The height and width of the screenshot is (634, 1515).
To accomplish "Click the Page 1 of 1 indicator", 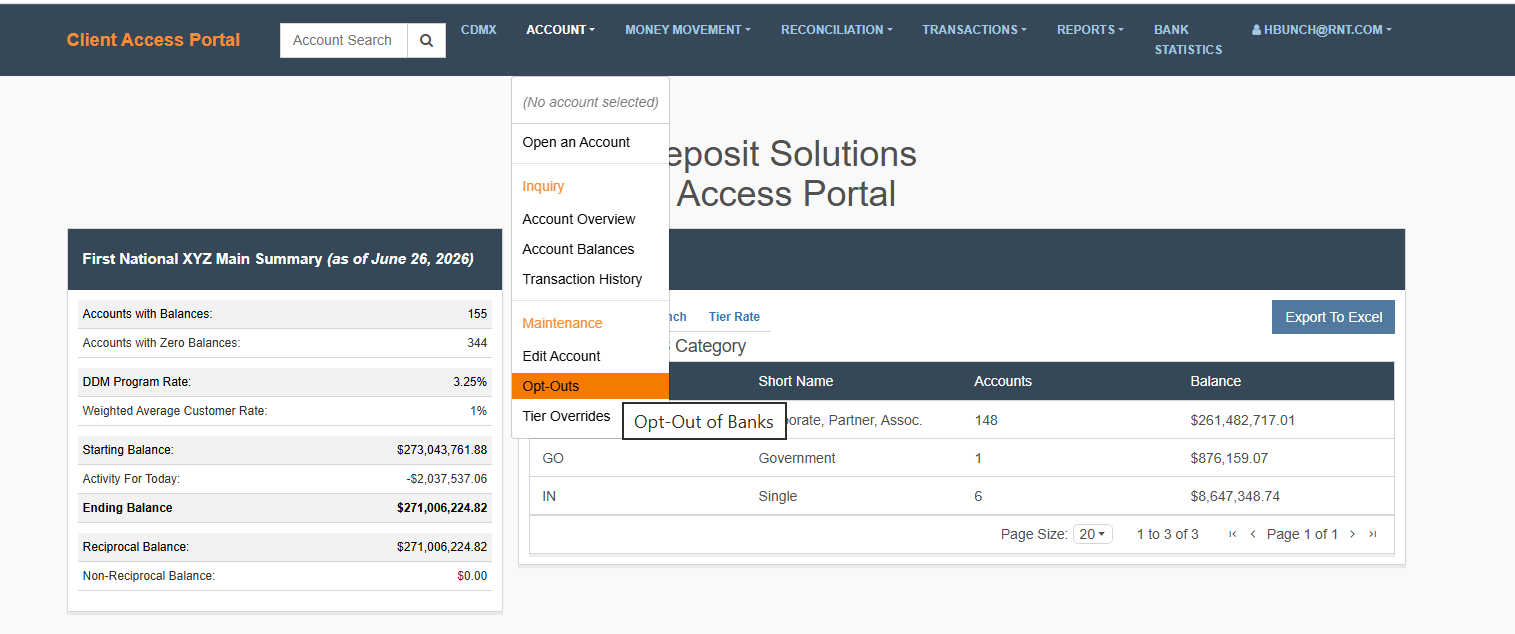I will coord(1303,534).
